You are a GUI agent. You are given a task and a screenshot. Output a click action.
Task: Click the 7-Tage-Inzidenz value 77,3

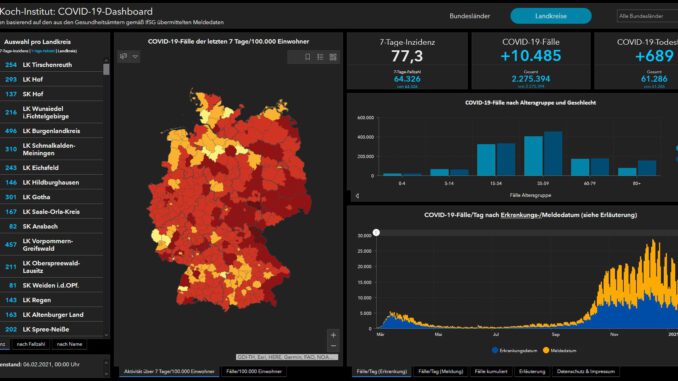tap(407, 56)
